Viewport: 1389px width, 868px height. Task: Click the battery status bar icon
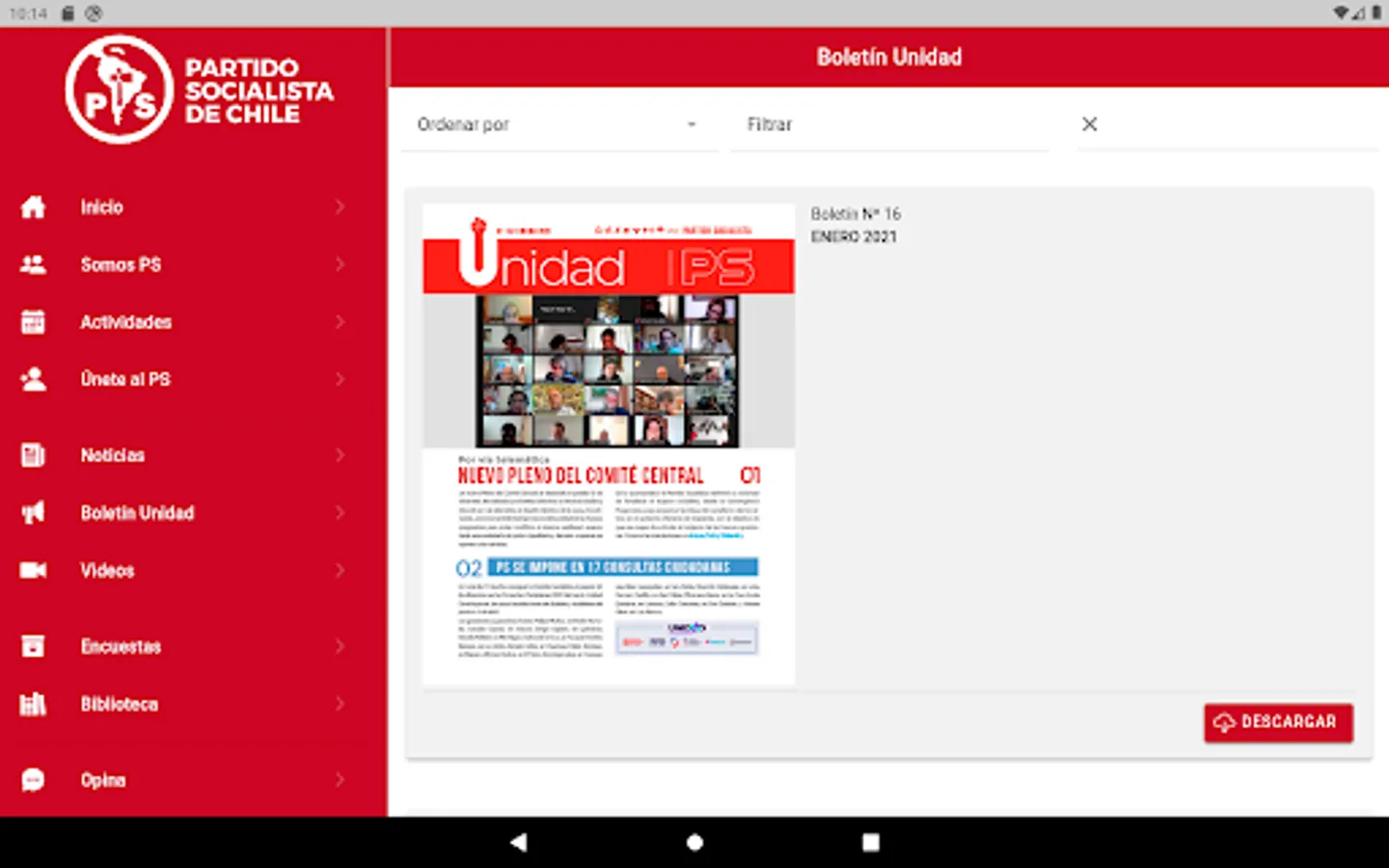pyautogui.click(x=1375, y=14)
